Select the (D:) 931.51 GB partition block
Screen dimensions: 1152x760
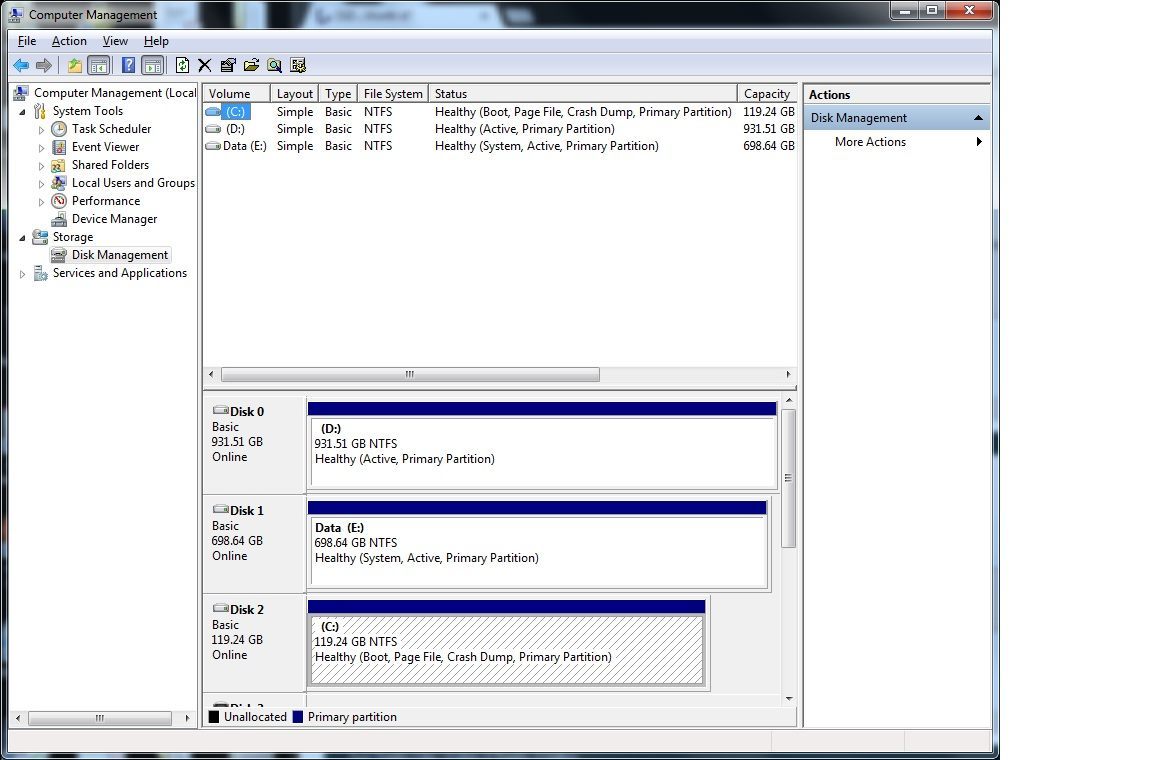pyautogui.click(x=542, y=445)
